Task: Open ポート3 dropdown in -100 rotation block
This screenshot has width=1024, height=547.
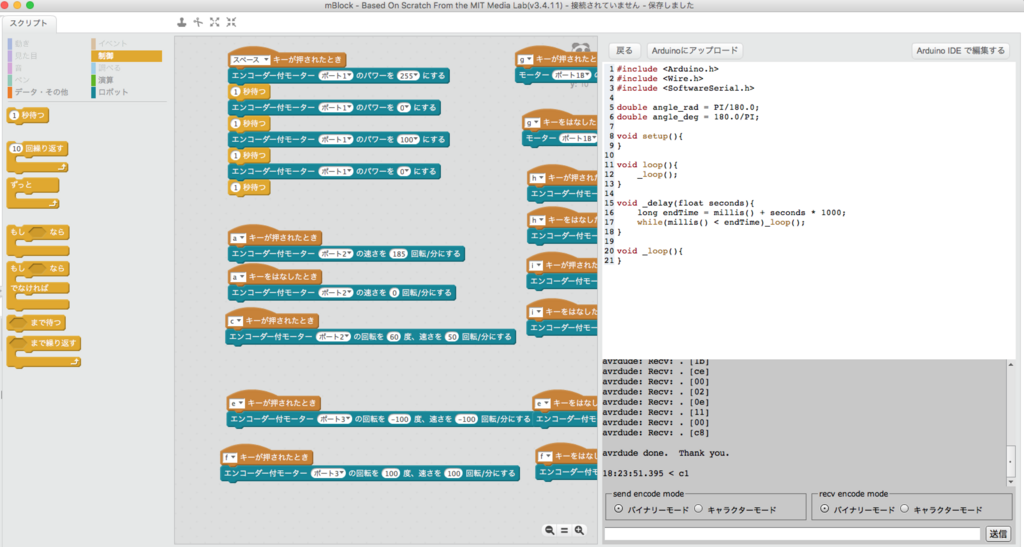Action: tap(335, 420)
